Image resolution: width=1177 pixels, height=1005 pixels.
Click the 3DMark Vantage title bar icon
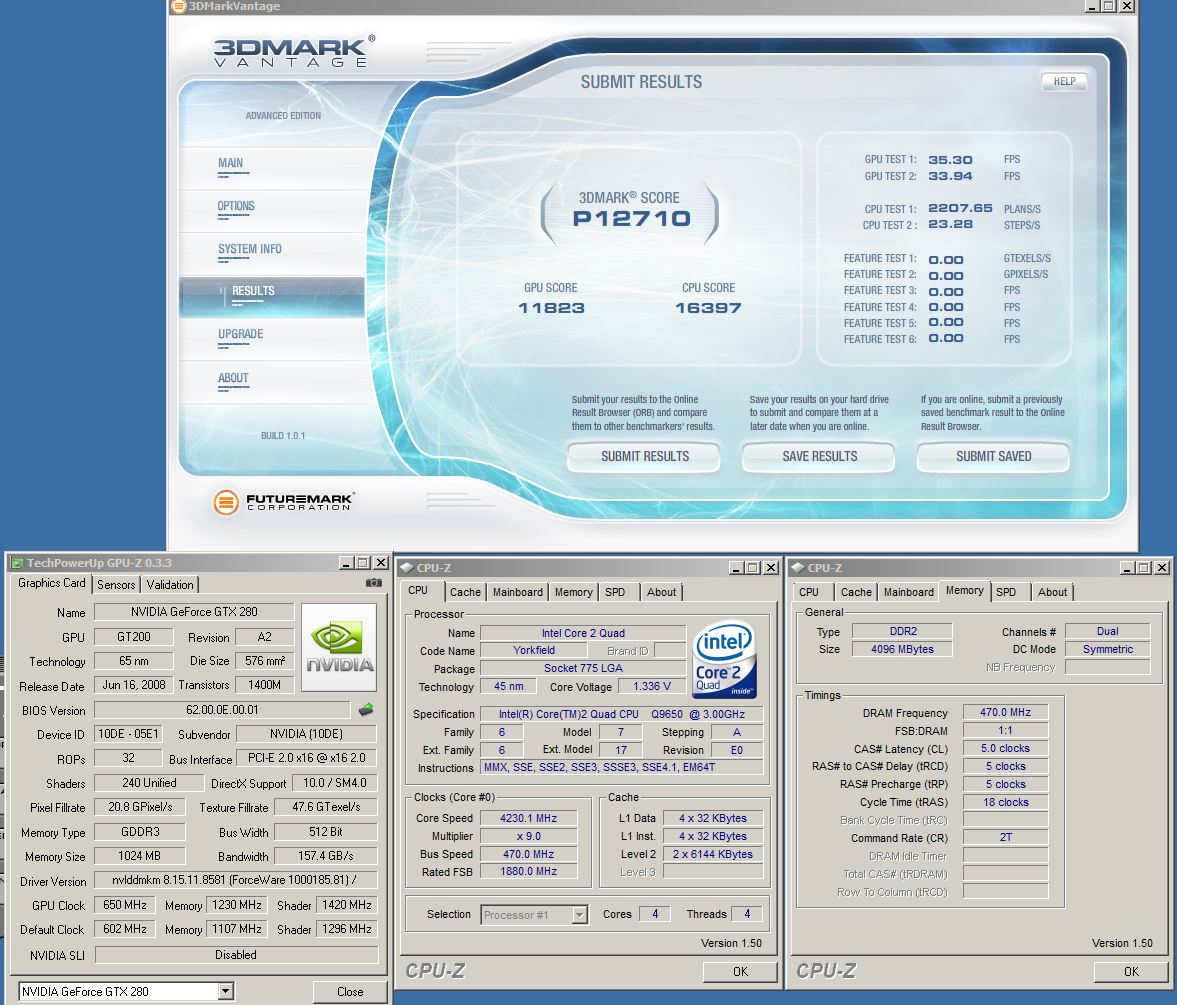pyautogui.click(x=179, y=6)
